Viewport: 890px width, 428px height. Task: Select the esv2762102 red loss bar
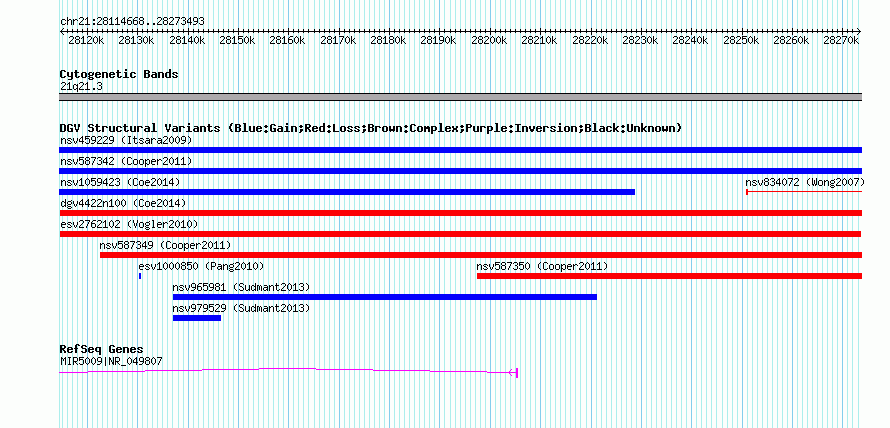tap(460, 234)
